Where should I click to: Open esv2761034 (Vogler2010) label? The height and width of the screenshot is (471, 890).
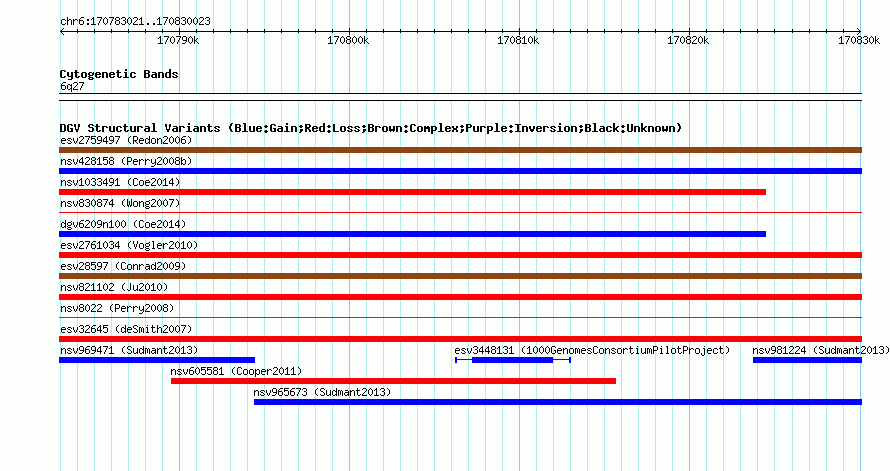click(129, 245)
